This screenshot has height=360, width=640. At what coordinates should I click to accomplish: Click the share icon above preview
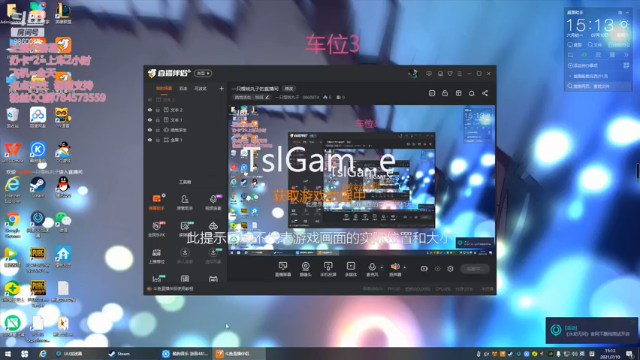click(485, 93)
